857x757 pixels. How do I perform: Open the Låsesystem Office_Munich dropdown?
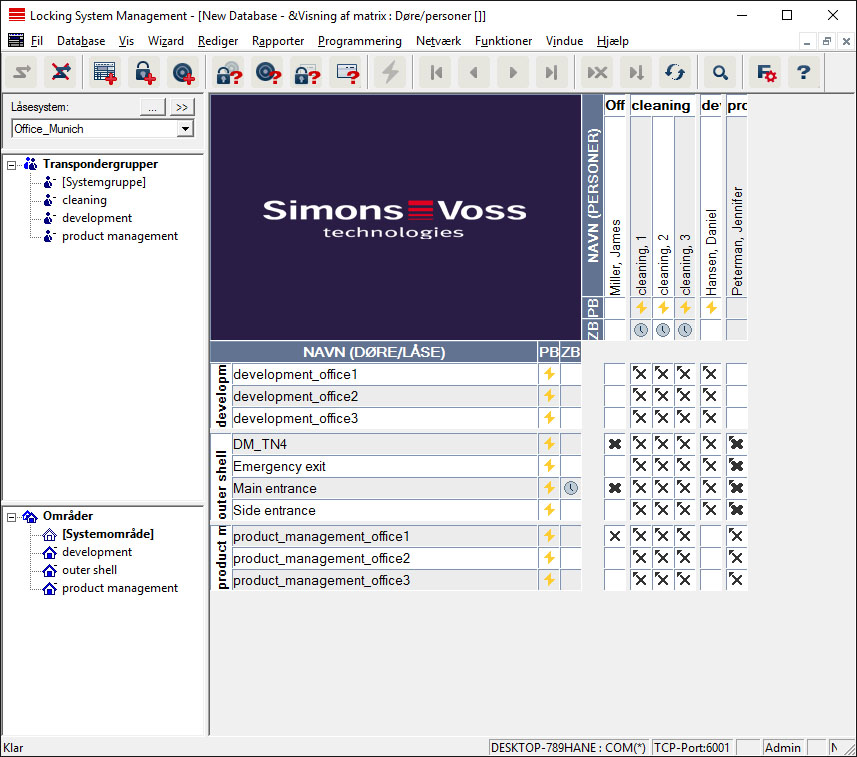(x=185, y=129)
